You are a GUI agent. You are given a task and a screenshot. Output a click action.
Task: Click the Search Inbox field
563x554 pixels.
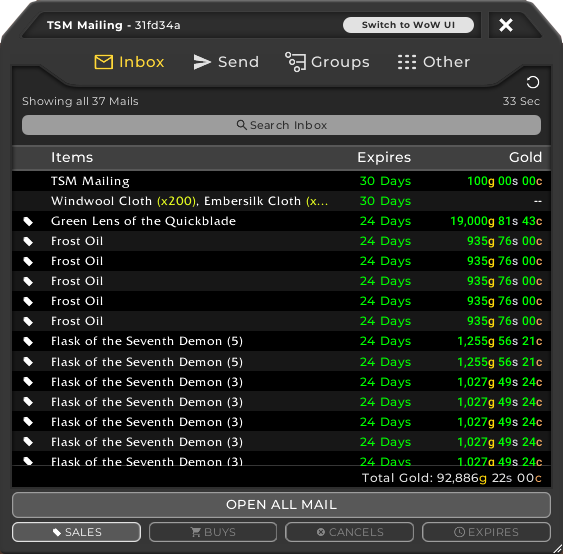coord(281,125)
